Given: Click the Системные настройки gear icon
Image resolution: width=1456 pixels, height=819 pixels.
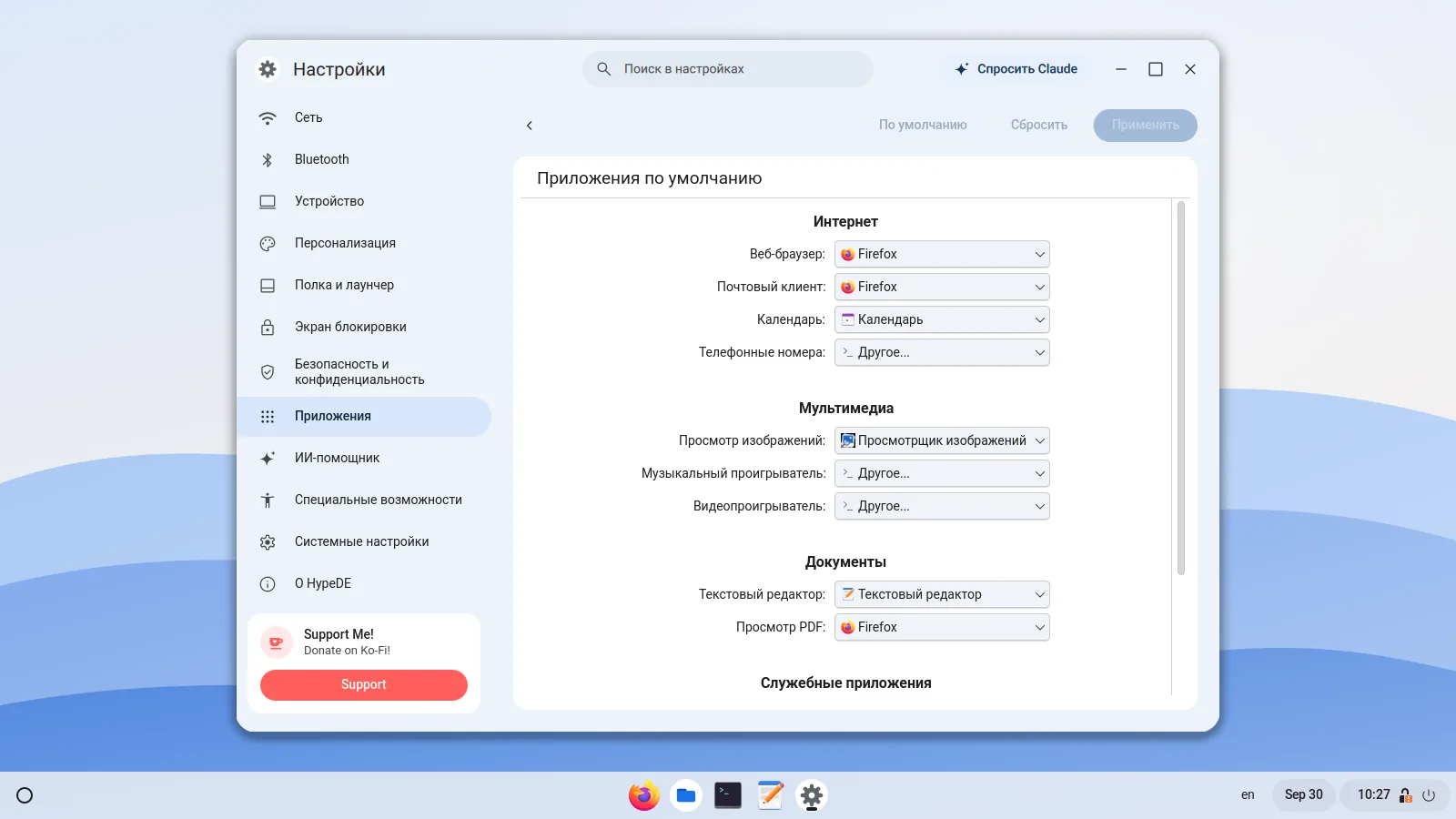Looking at the screenshot, I should tap(268, 541).
